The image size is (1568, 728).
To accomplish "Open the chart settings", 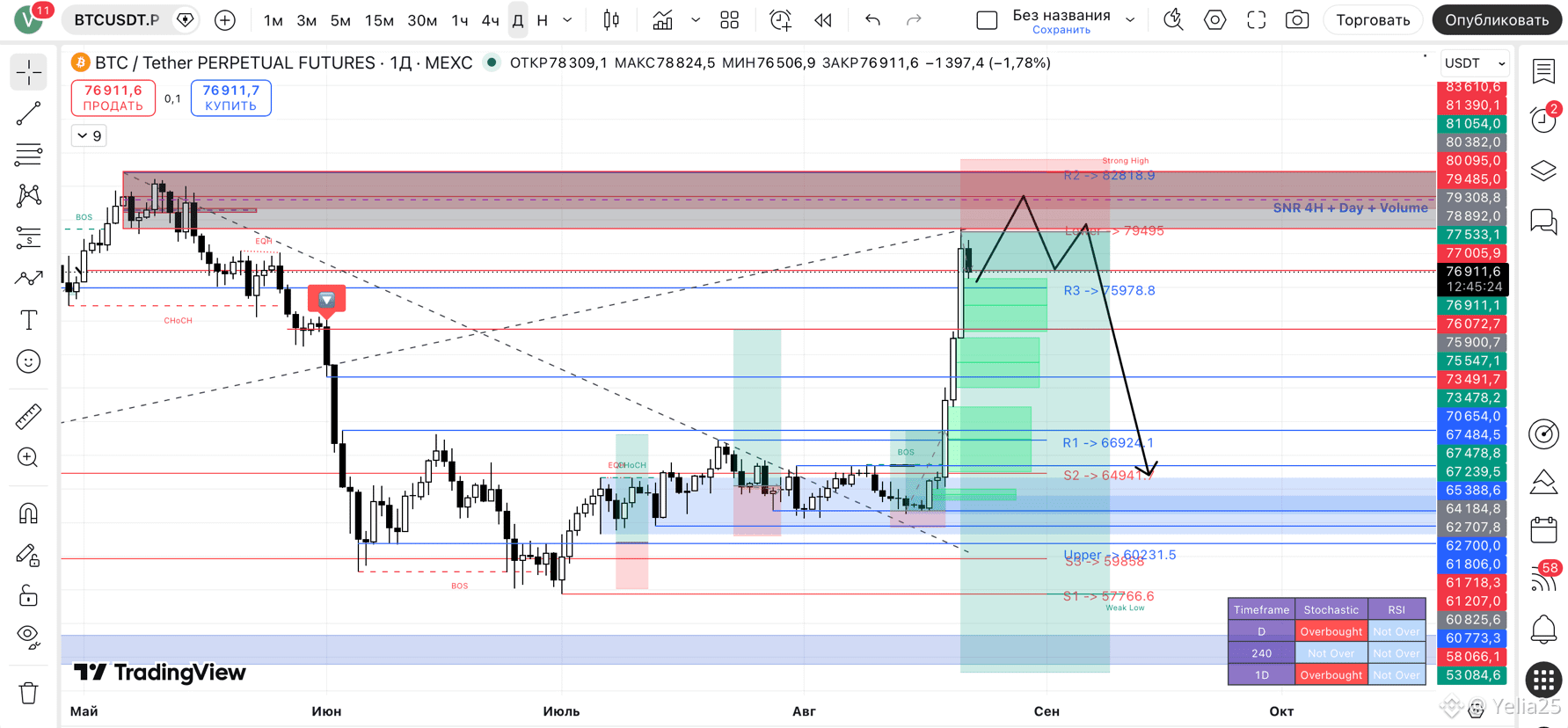I will [x=1214, y=19].
